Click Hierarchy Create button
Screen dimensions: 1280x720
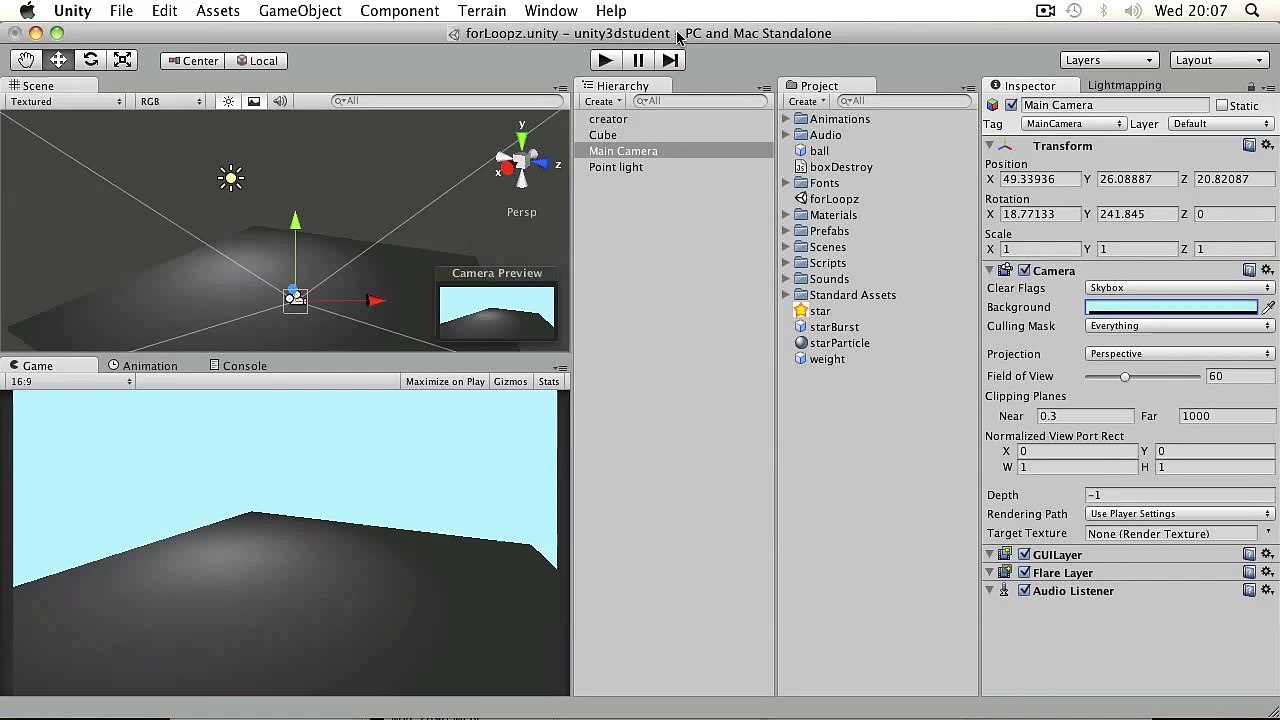click(603, 101)
